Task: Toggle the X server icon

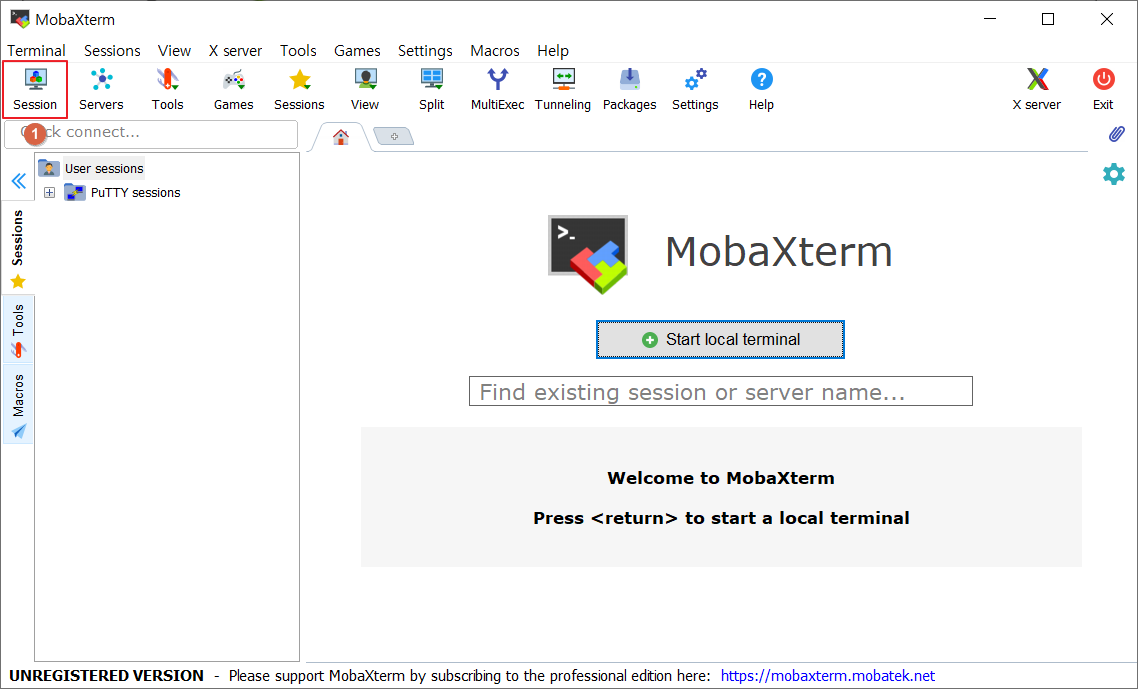Action: [x=1037, y=89]
